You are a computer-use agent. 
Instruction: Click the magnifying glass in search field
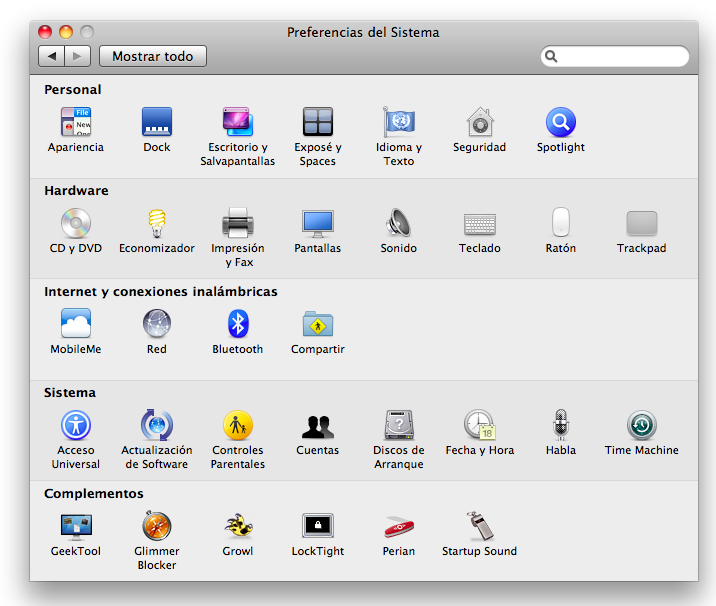[551, 56]
